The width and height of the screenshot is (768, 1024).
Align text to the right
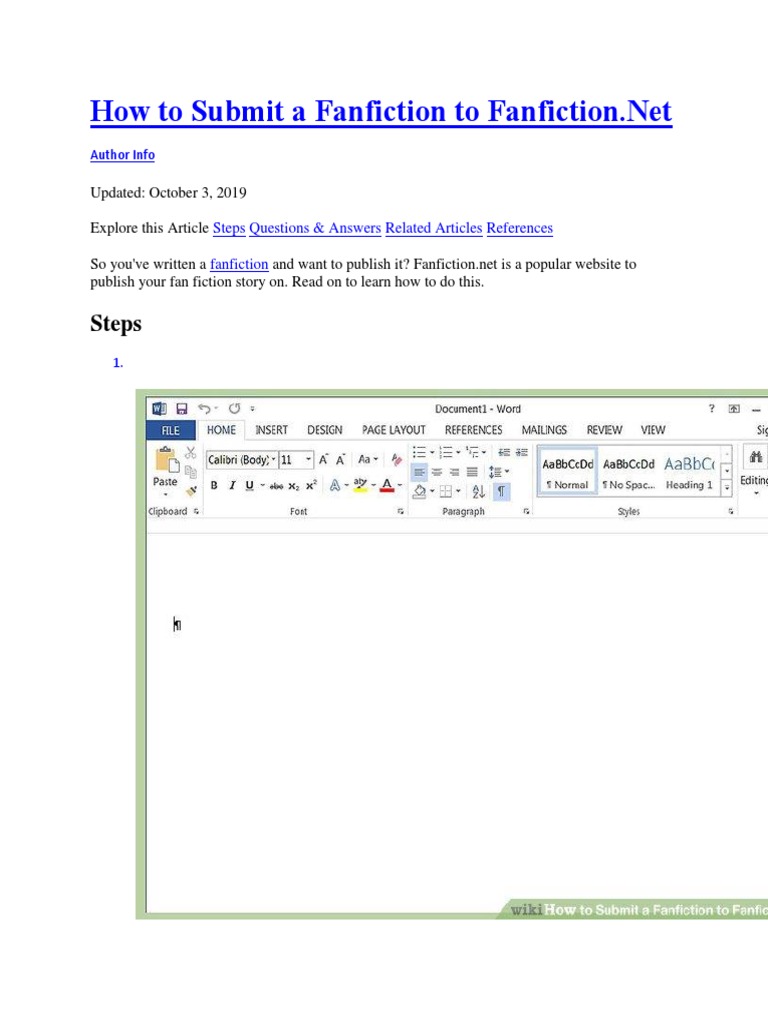coord(455,472)
